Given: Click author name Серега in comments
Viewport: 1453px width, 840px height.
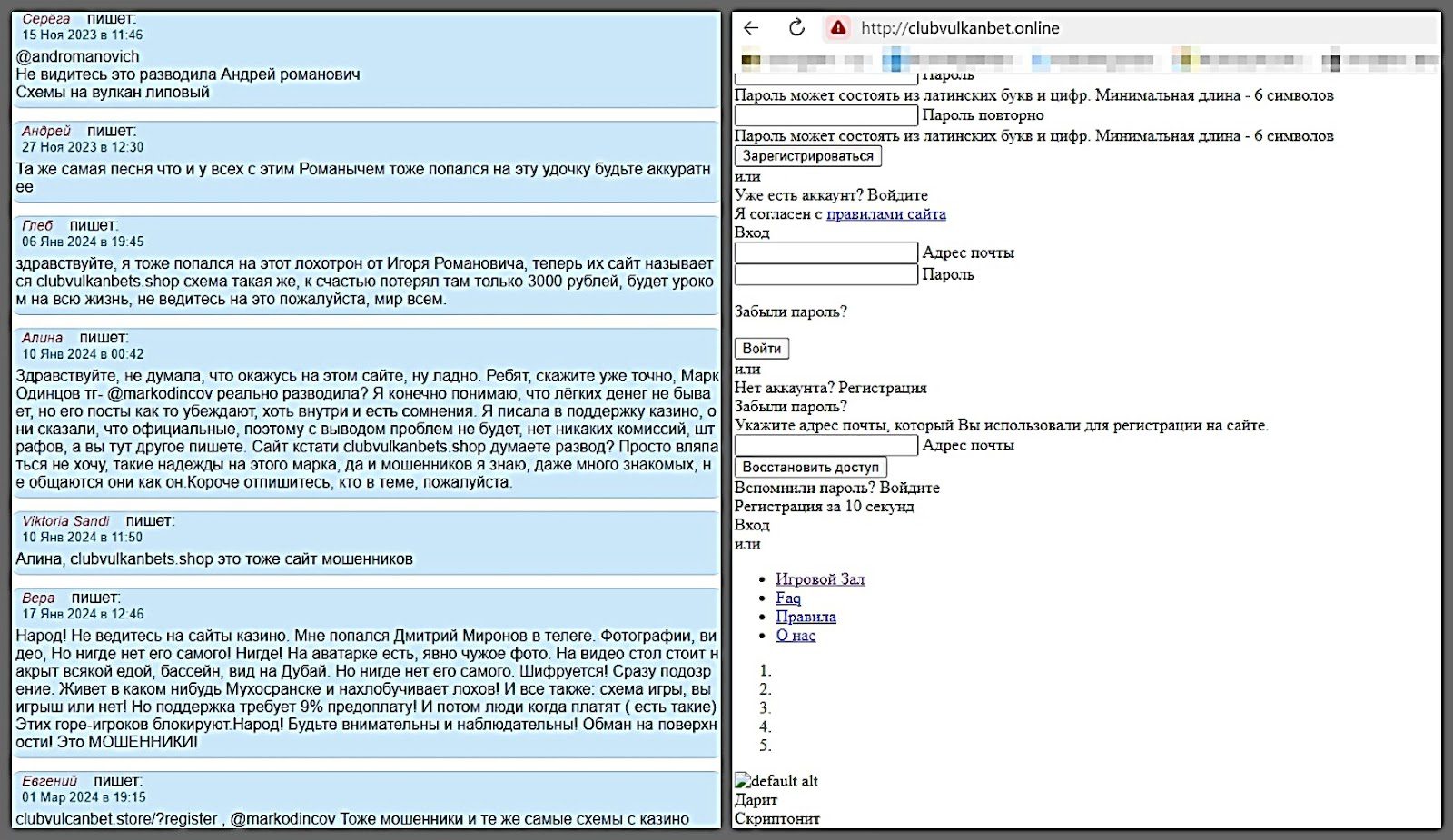Looking at the screenshot, I should [46, 19].
